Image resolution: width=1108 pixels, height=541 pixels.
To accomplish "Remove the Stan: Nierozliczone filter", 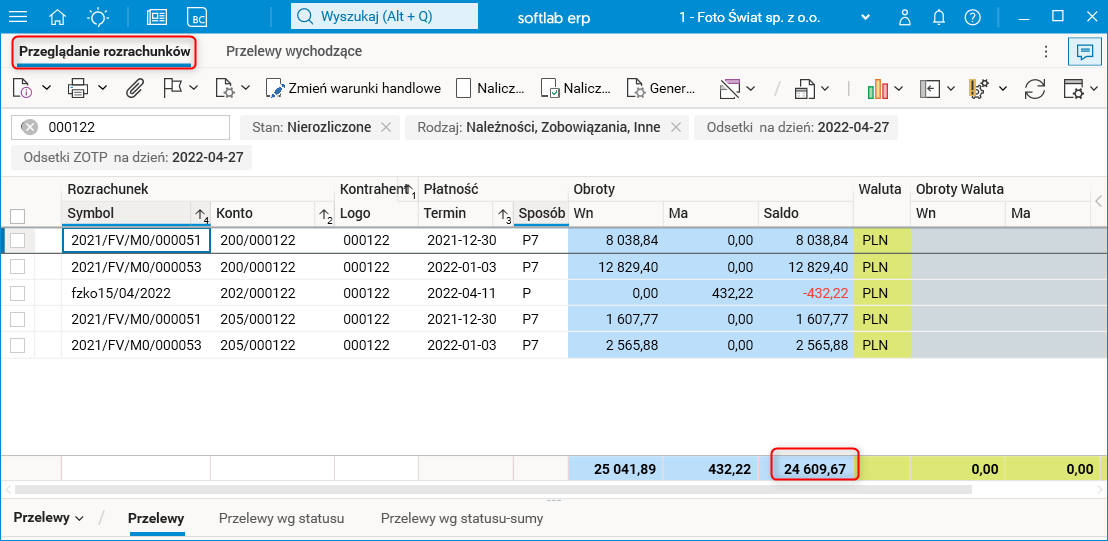I will point(386,127).
